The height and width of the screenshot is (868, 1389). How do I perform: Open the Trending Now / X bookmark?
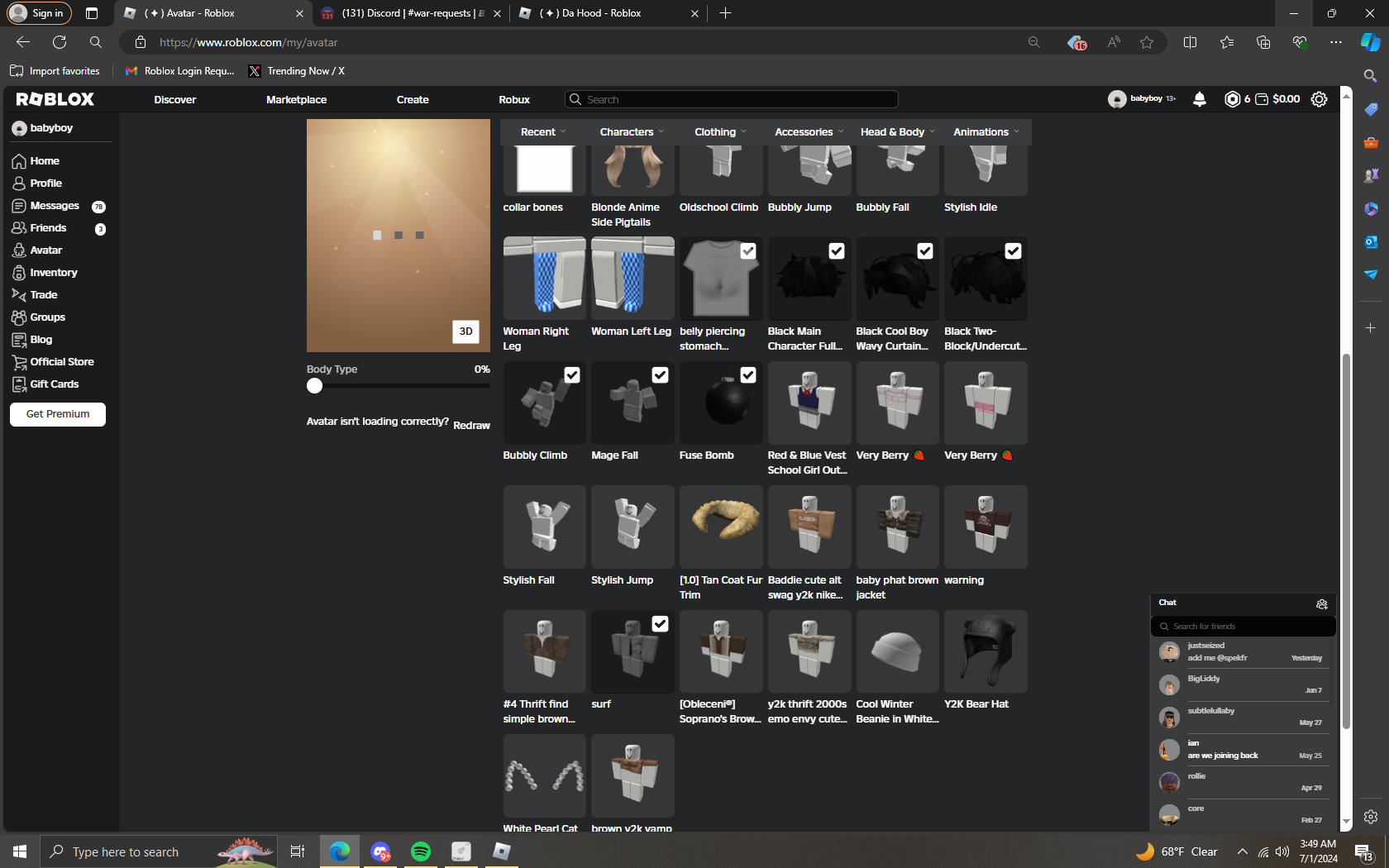[297, 71]
